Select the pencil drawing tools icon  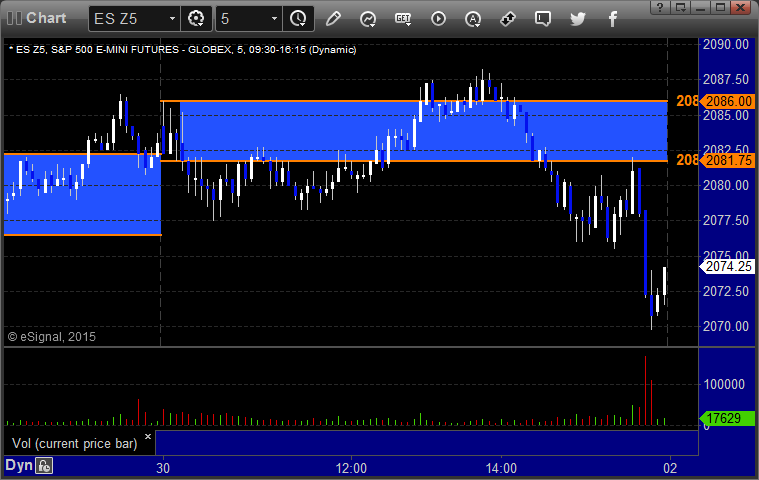pos(333,19)
